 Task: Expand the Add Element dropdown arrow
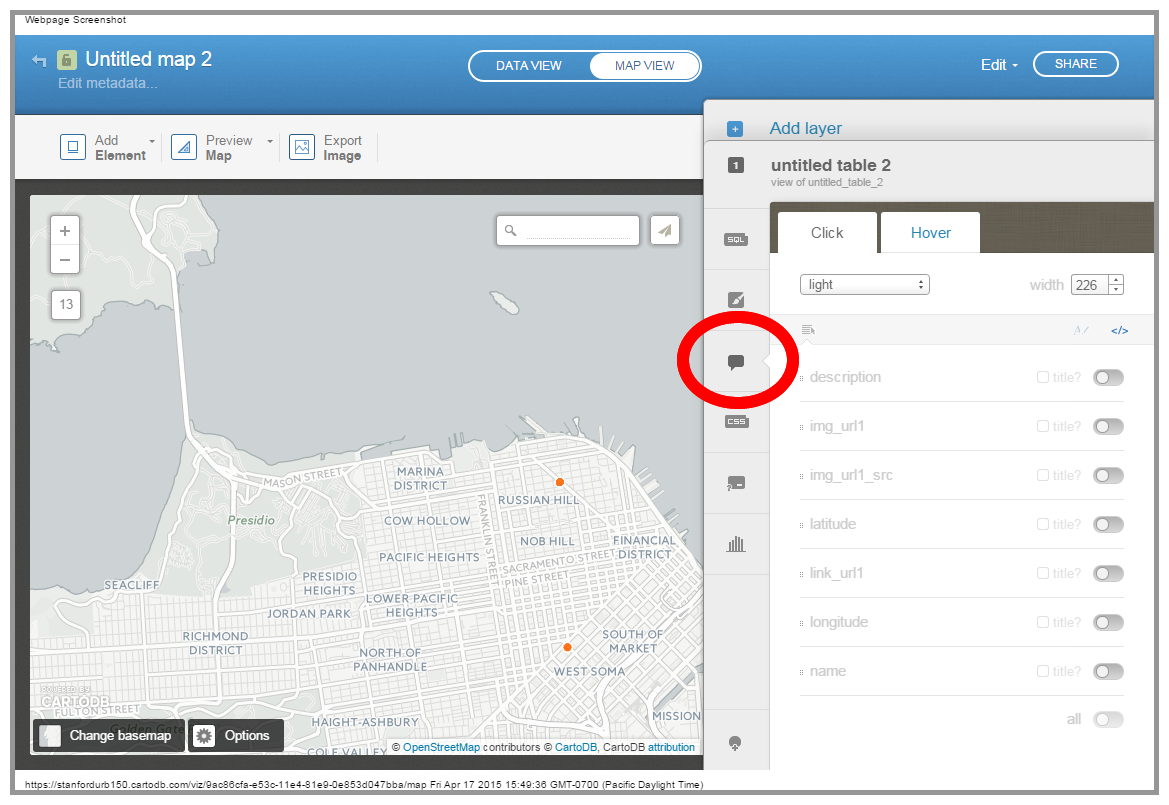[152, 141]
